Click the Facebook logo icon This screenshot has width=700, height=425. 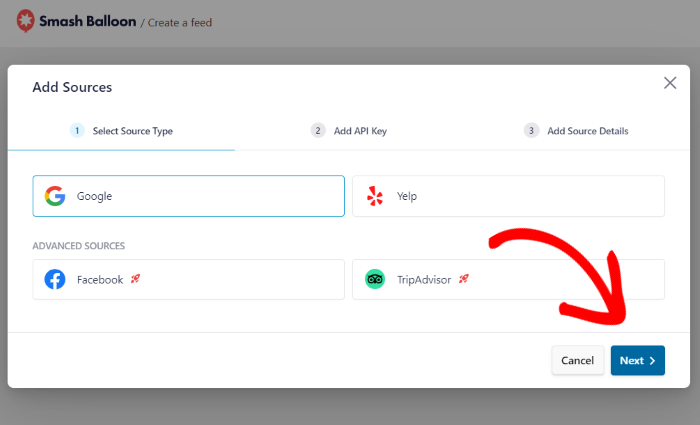[x=55, y=279]
